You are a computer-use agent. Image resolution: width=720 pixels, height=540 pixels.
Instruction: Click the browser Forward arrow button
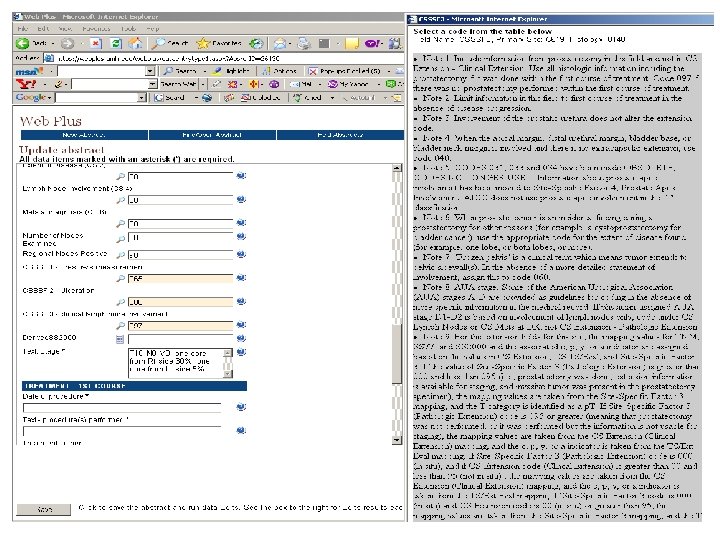(x=68, y=43)
